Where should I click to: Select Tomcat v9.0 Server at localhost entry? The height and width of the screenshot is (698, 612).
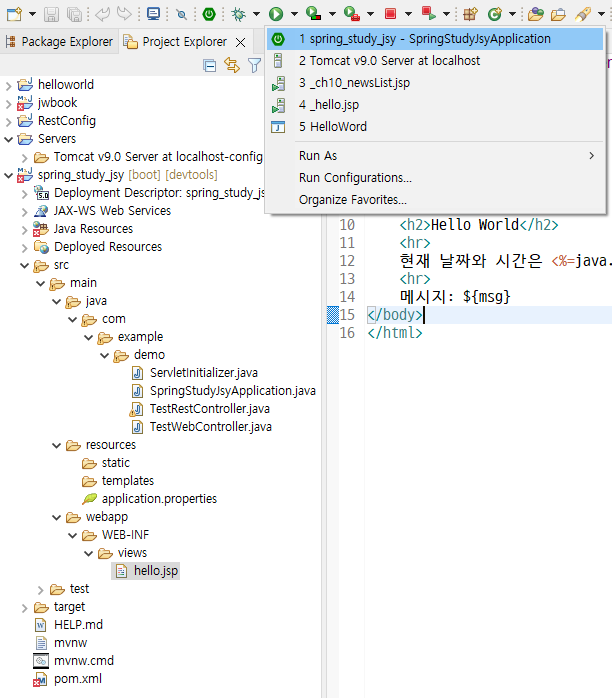click(x=435, y=61)
